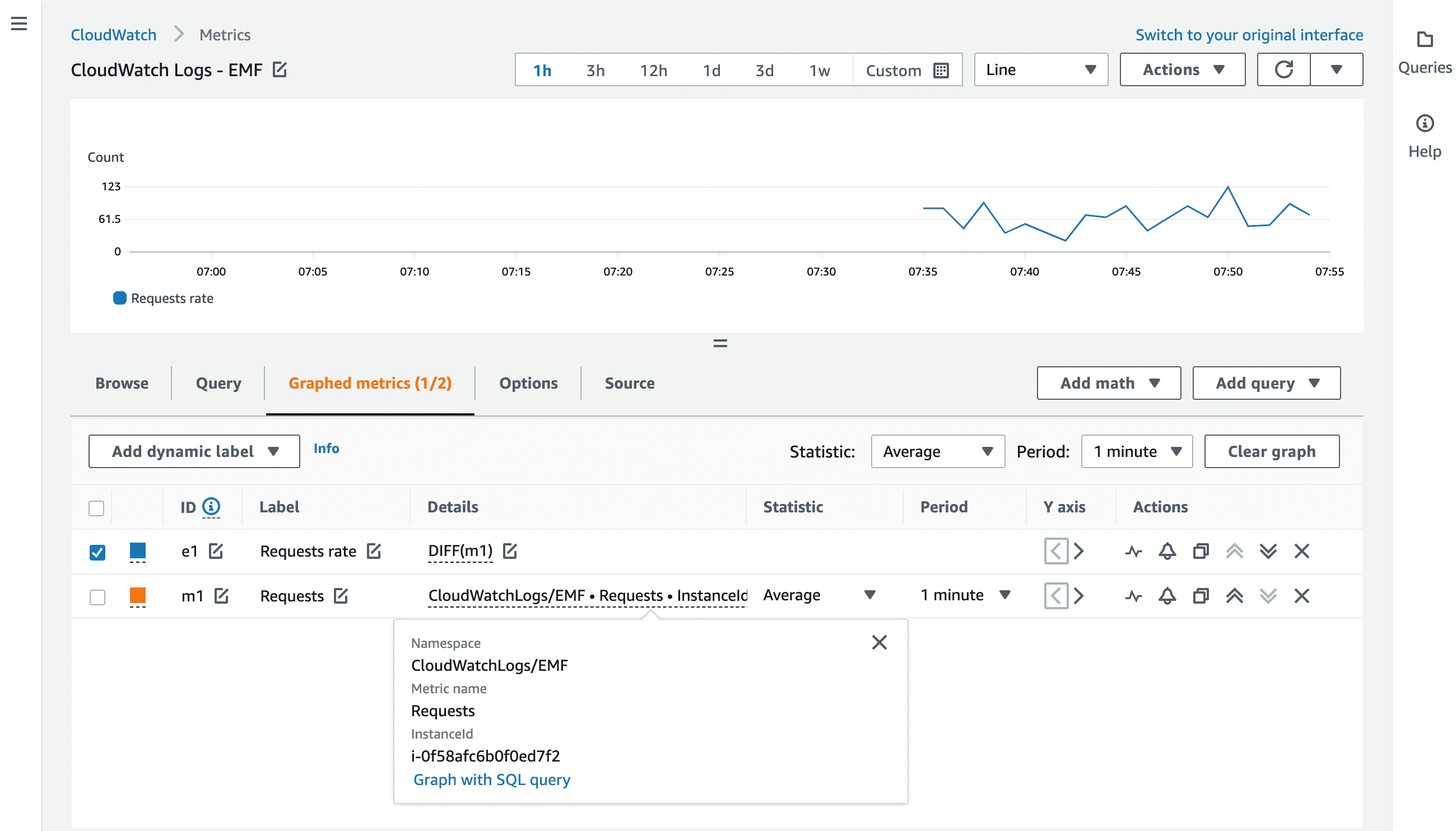Set m1 Y axis to right
The width and height of the screenshot is (1456, 831).
tap(1078, 596)
